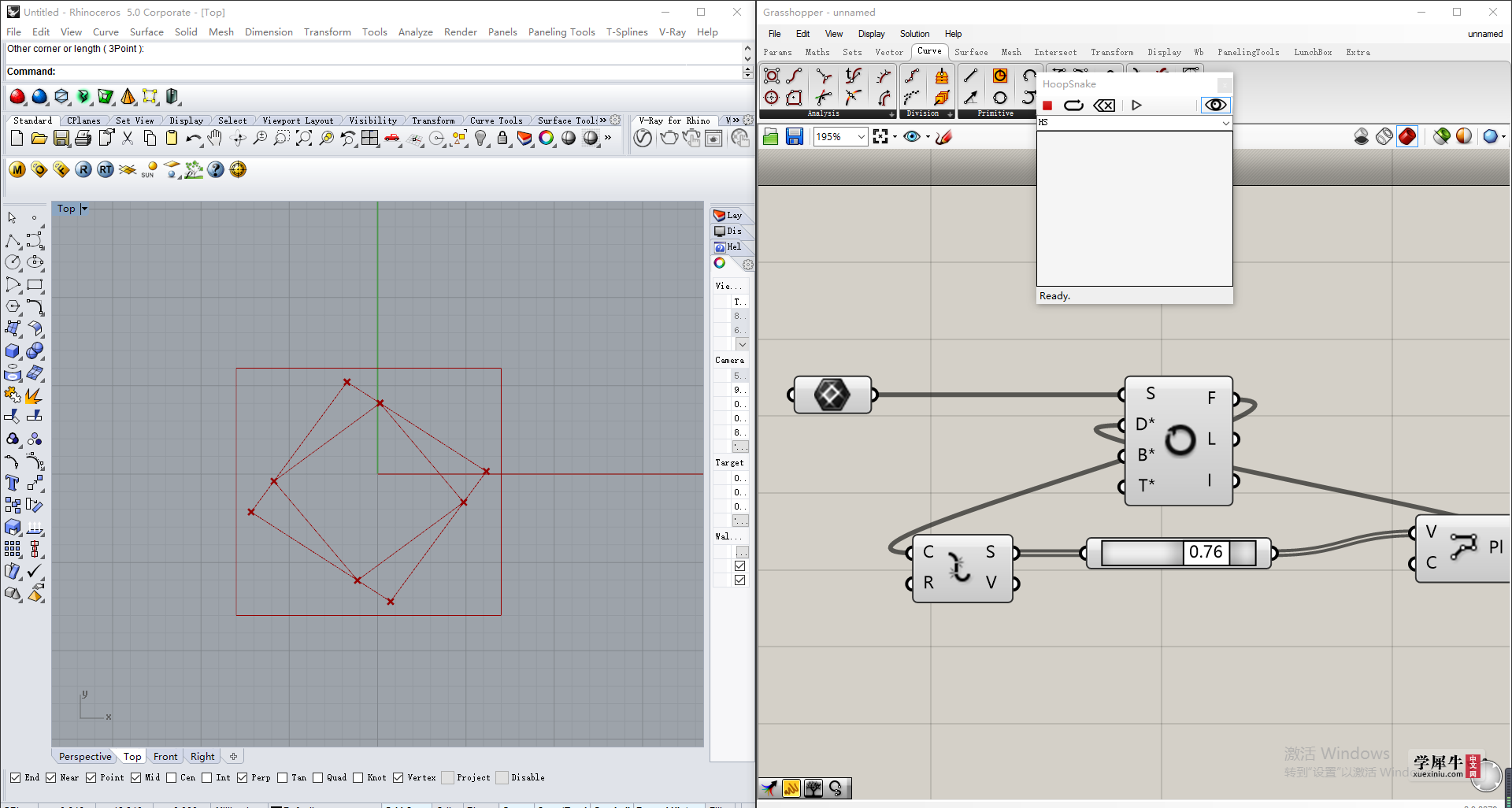Click the red sphere icon in the top toolbar
1512x808 pixels.
pos(17,97)
